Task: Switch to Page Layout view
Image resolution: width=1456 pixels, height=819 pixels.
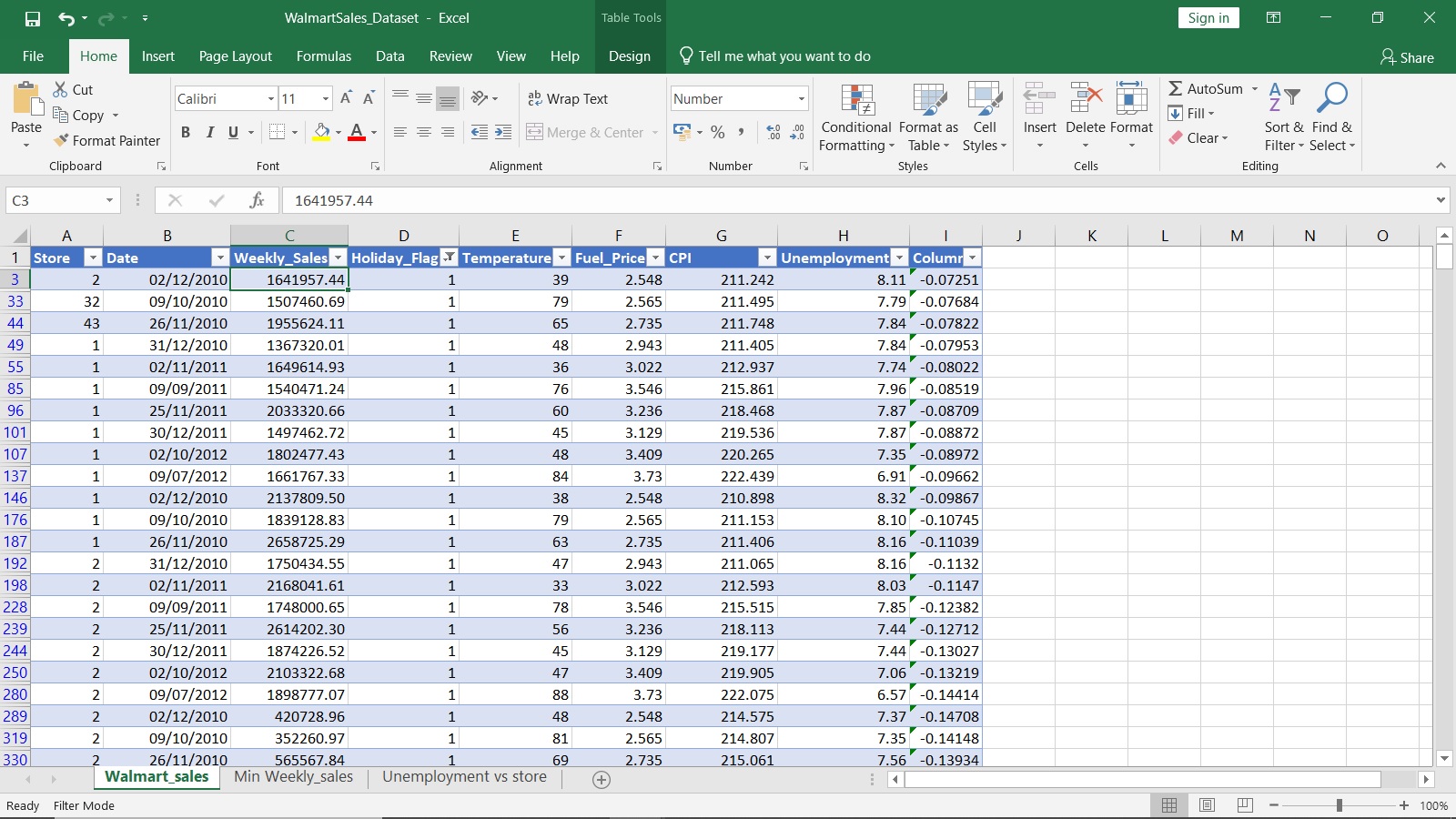Action: tap(1208, 805)
